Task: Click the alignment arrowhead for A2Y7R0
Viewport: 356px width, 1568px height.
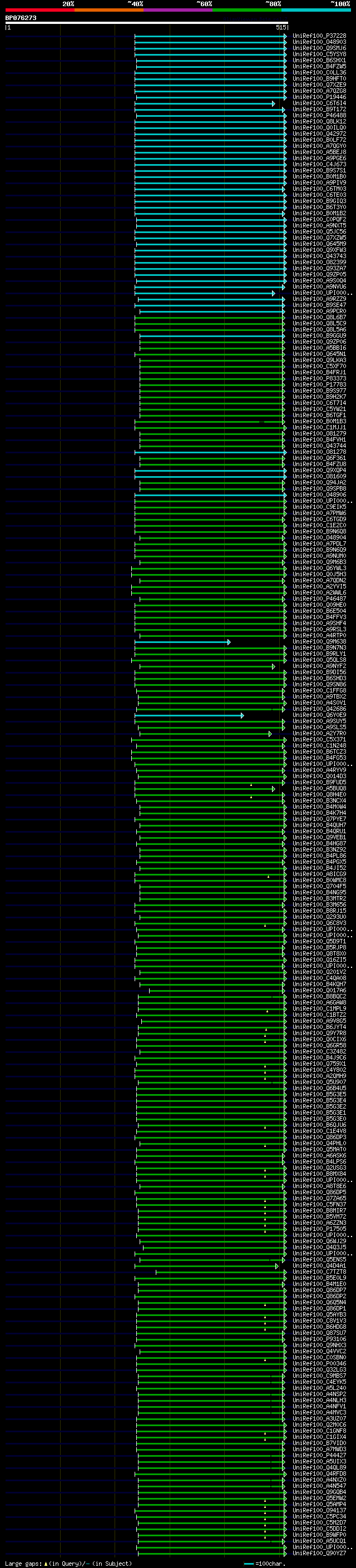Action: pos(270,734)
